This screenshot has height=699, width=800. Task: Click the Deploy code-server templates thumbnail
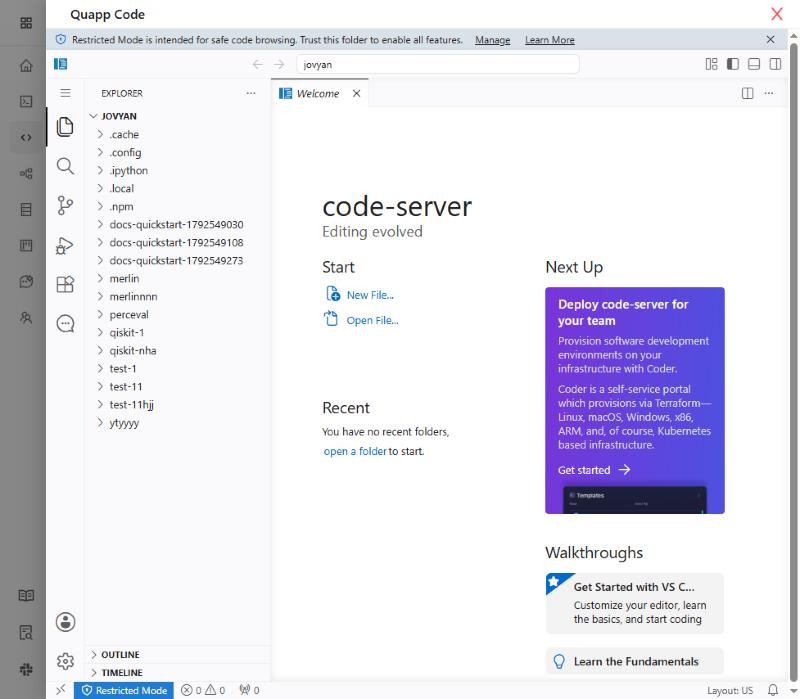coord(635,500)
